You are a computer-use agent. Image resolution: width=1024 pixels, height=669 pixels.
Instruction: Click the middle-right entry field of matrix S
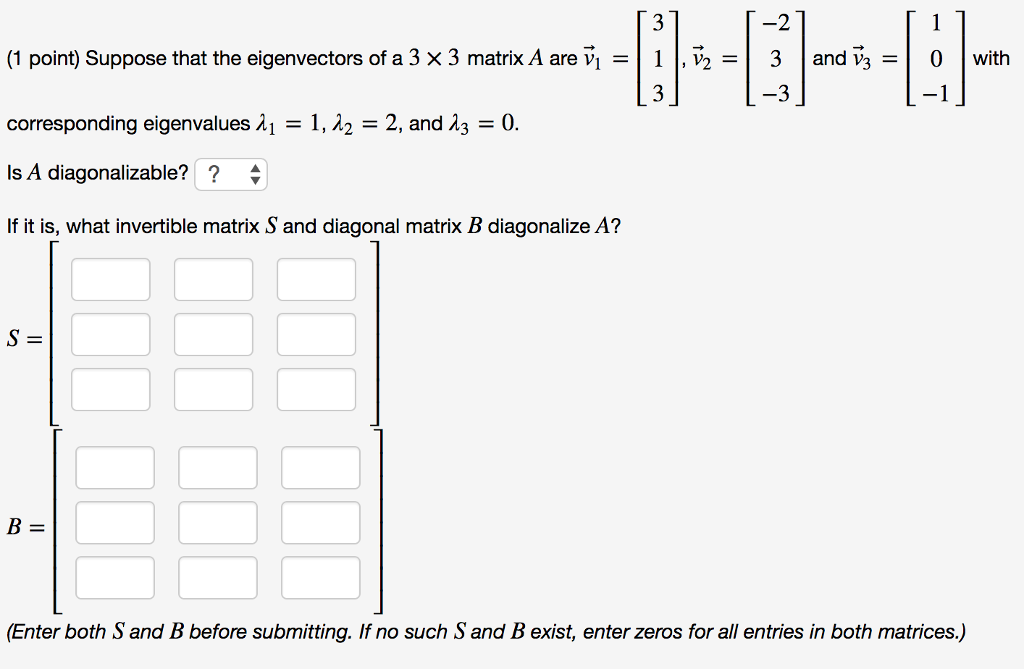(317, 334)
